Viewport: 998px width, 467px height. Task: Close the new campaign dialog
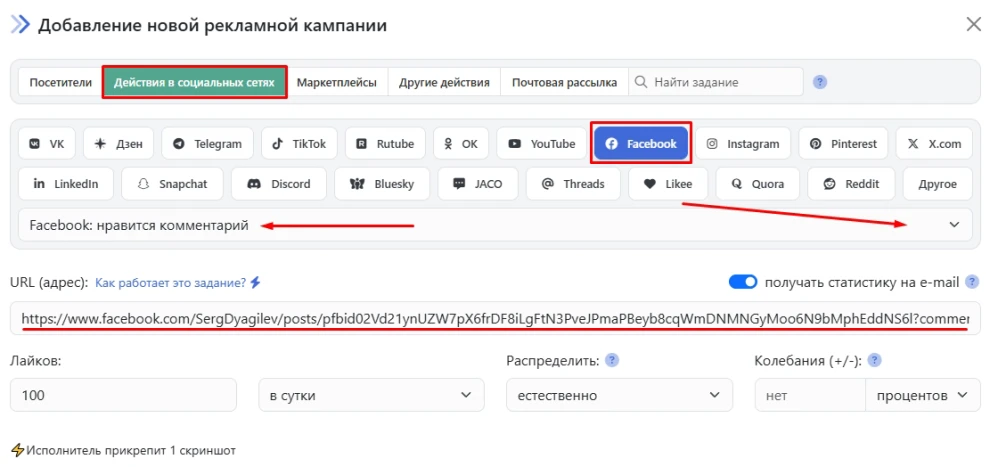point(974,25)
